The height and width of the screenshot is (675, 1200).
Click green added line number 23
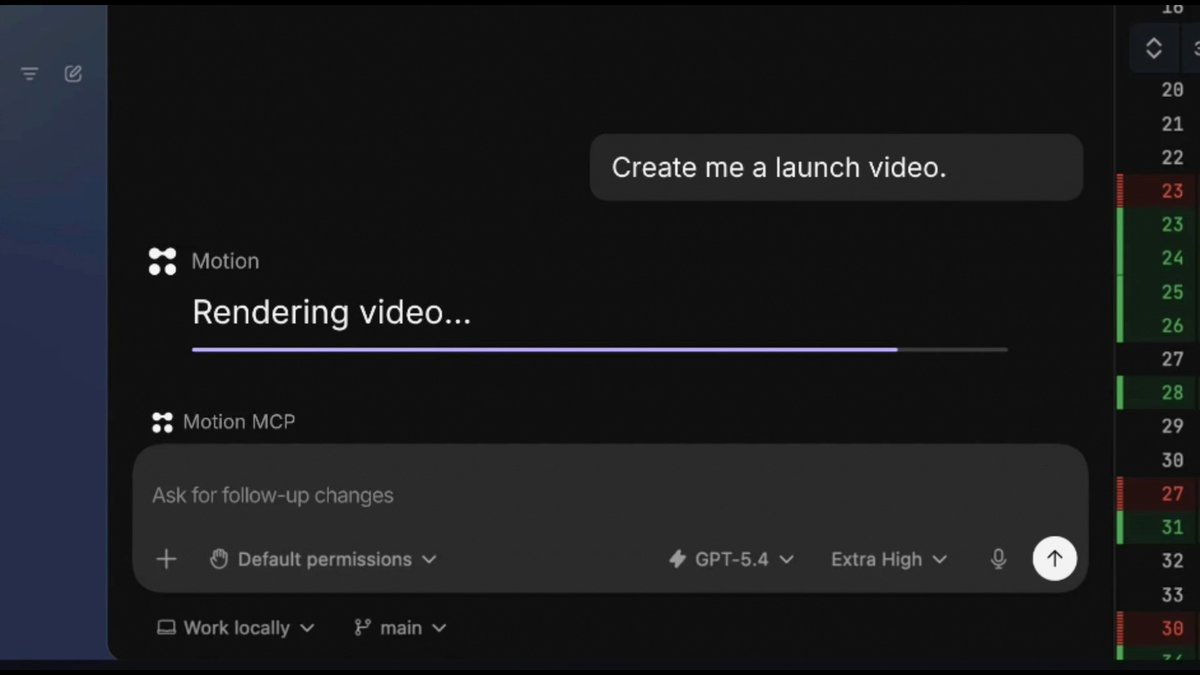coord(1172,224)
